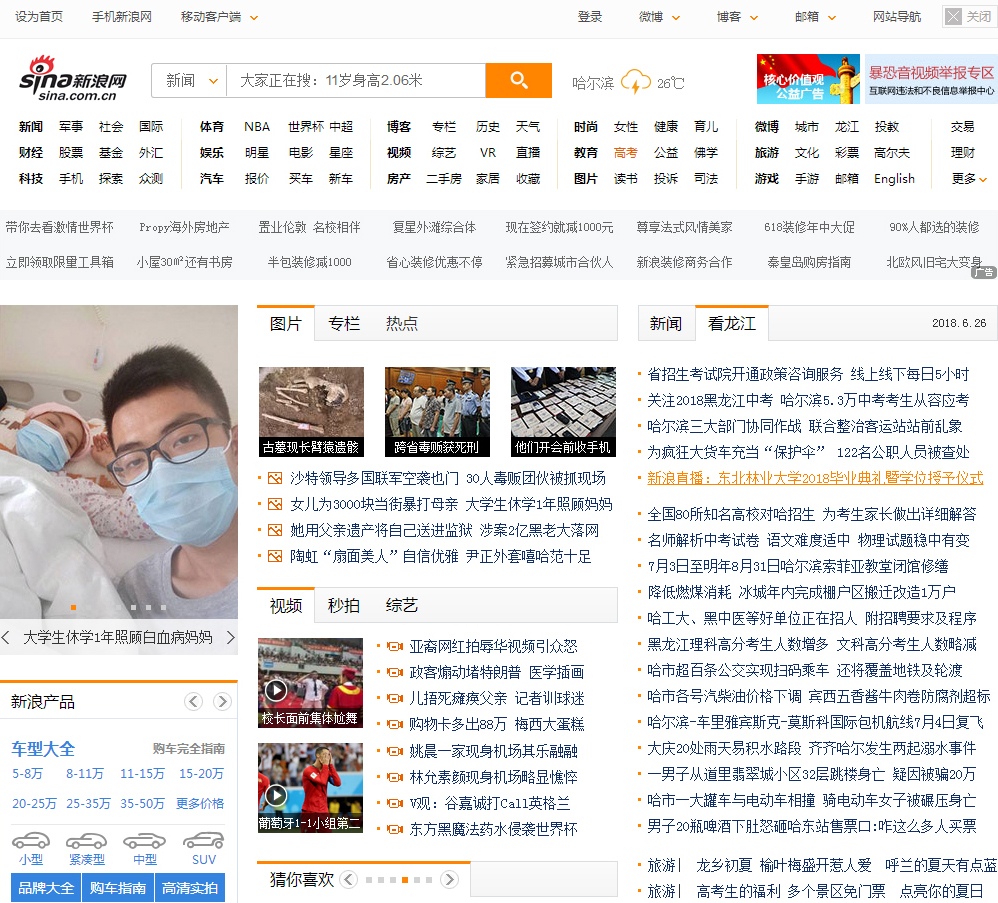
Task: Click the Harbin weather cloud icon
Action: [x=635, y=82]
